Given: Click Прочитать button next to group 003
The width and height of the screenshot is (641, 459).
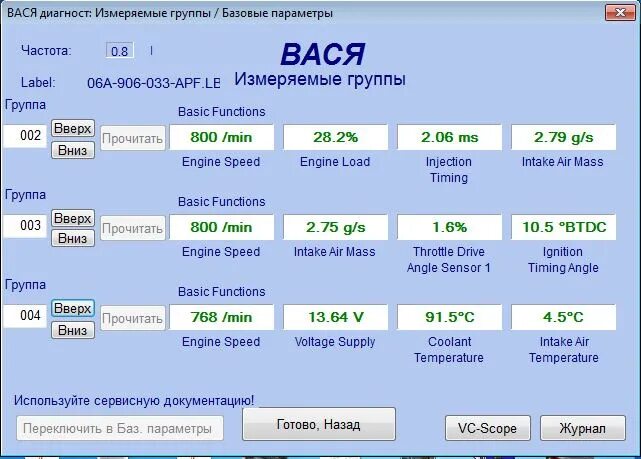Looking at the screenshot, I should point(133,228).
